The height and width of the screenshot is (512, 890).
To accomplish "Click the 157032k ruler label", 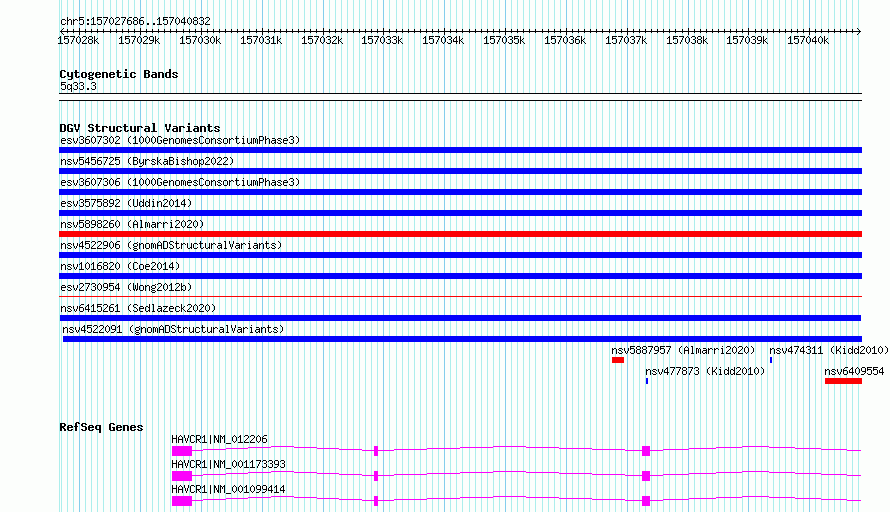I will [x=322, y=40].
